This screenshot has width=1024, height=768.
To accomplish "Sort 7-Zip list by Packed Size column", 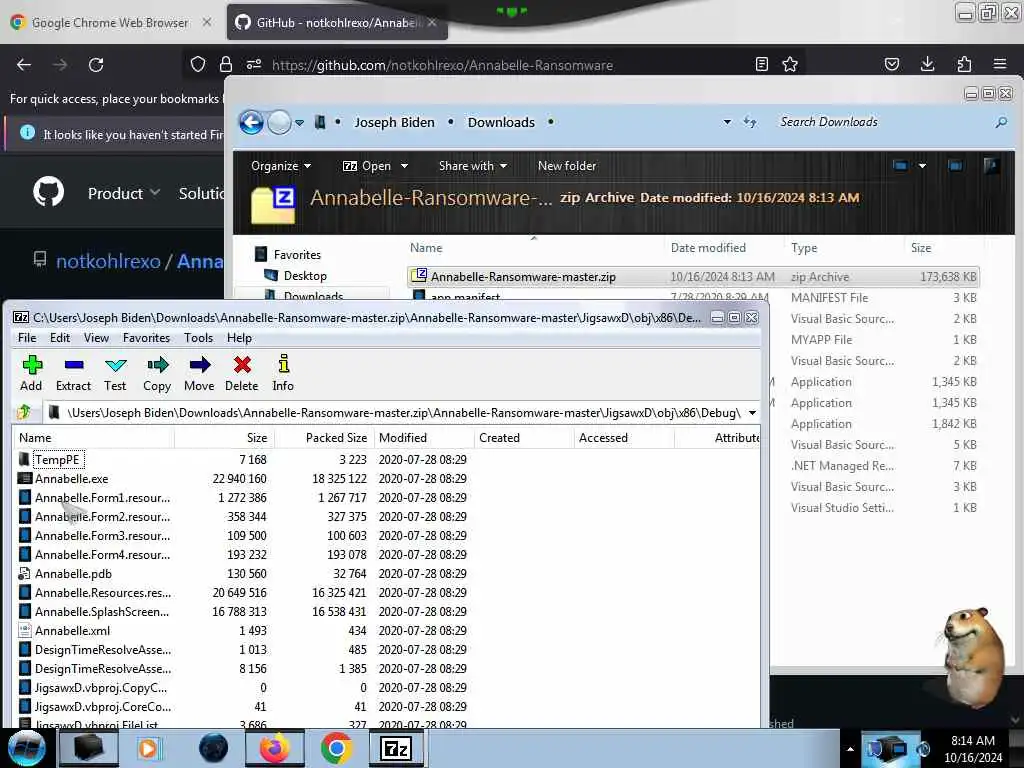I will [x=324, y=438].
